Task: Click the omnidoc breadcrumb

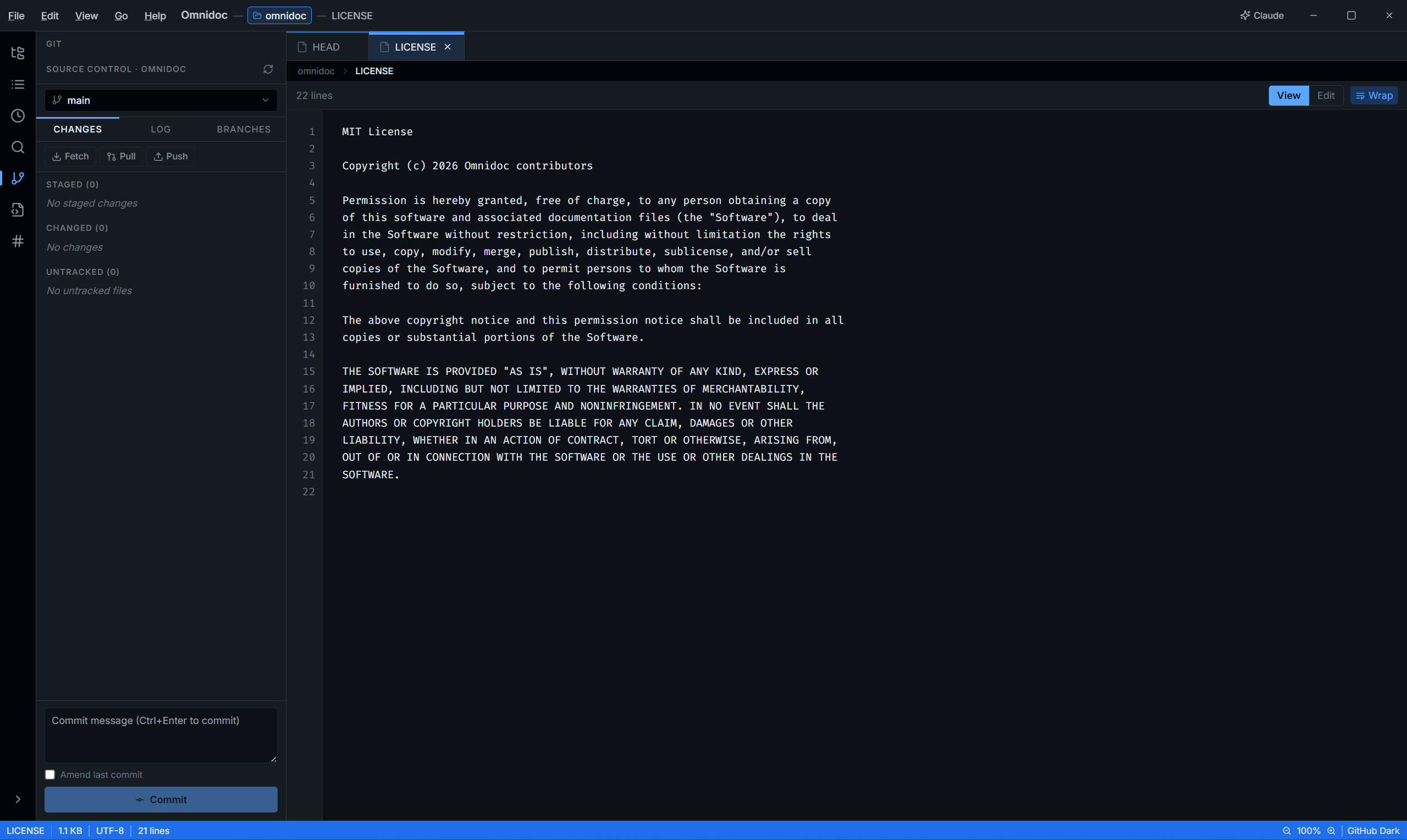Action: point(316,71)
